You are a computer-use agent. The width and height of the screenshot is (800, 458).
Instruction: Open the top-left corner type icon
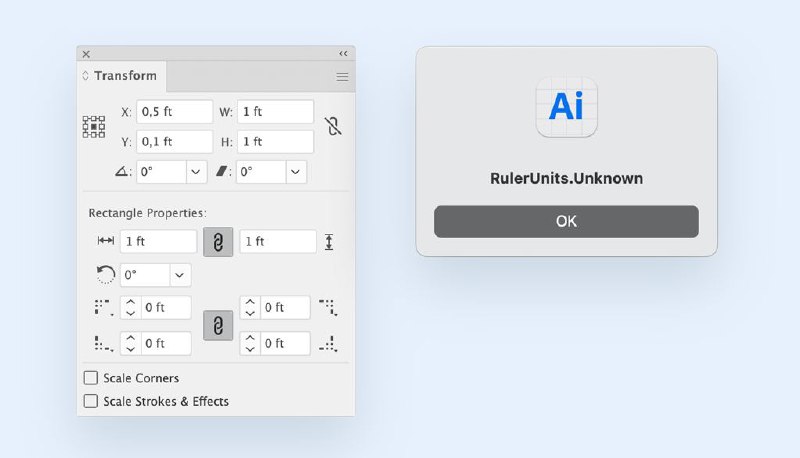104,308
